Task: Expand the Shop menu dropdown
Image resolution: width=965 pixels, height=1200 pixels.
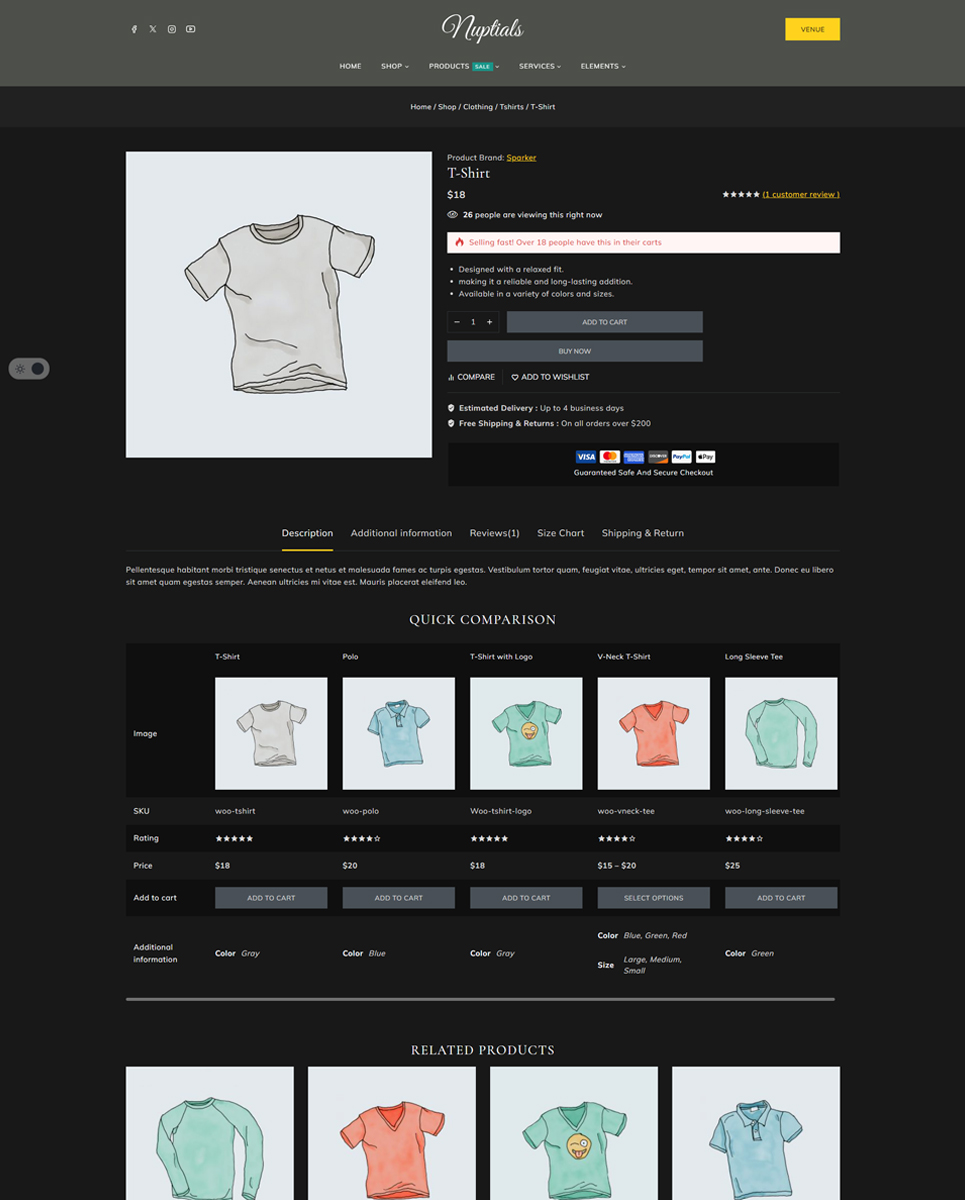Action: point(395,66)
